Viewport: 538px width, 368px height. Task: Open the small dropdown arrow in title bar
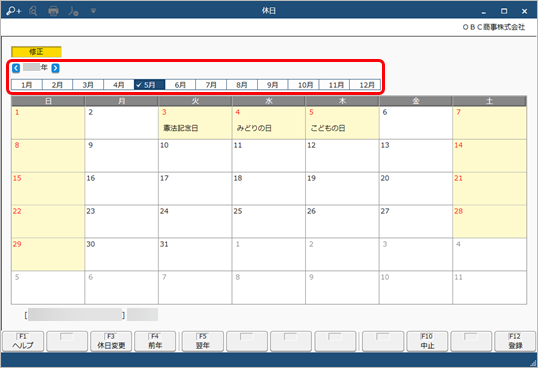(x=93, y=11)
